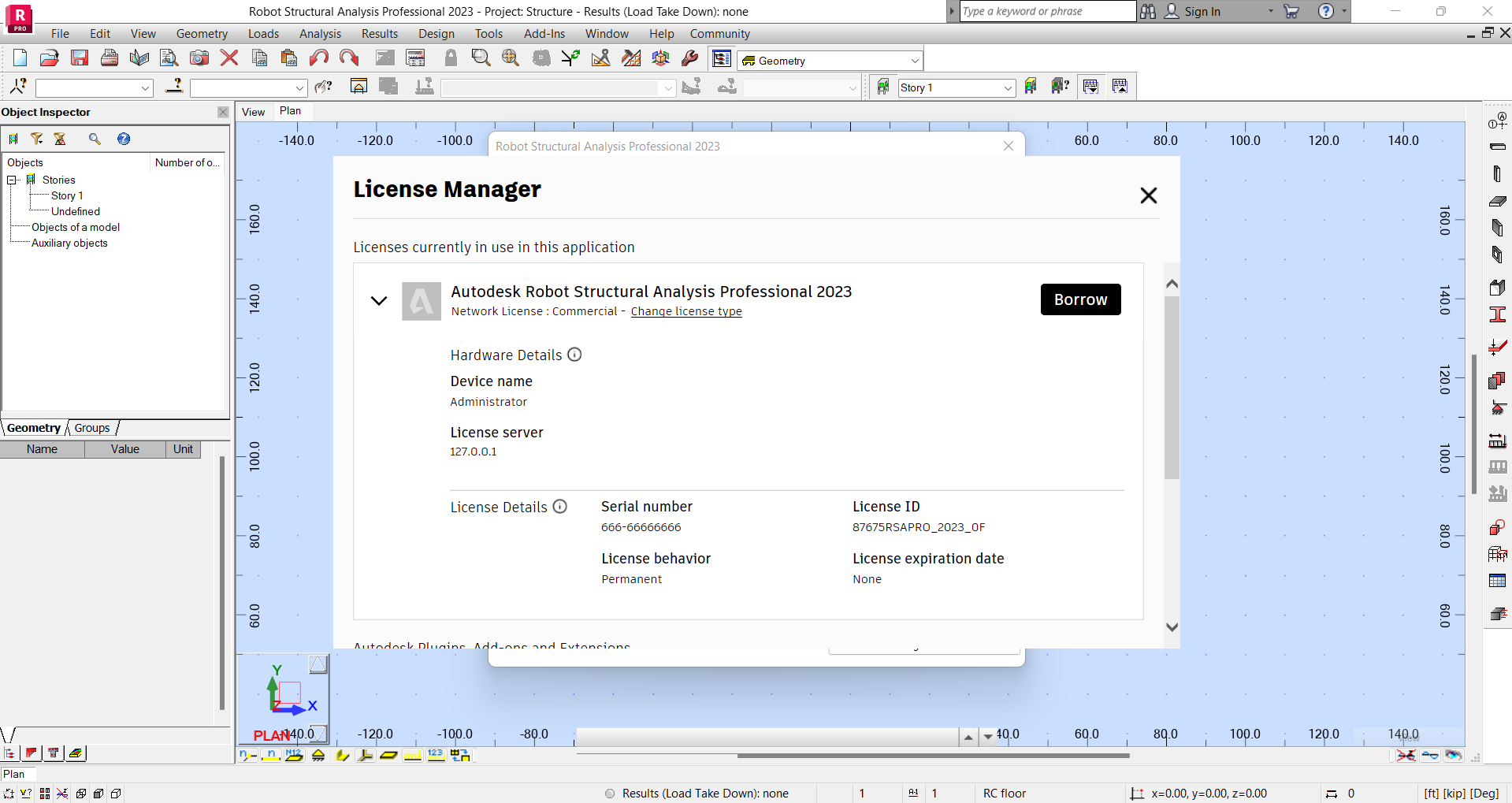Switch to the Groups tab
Screen dimensions: 1512x803
point(92,428)
